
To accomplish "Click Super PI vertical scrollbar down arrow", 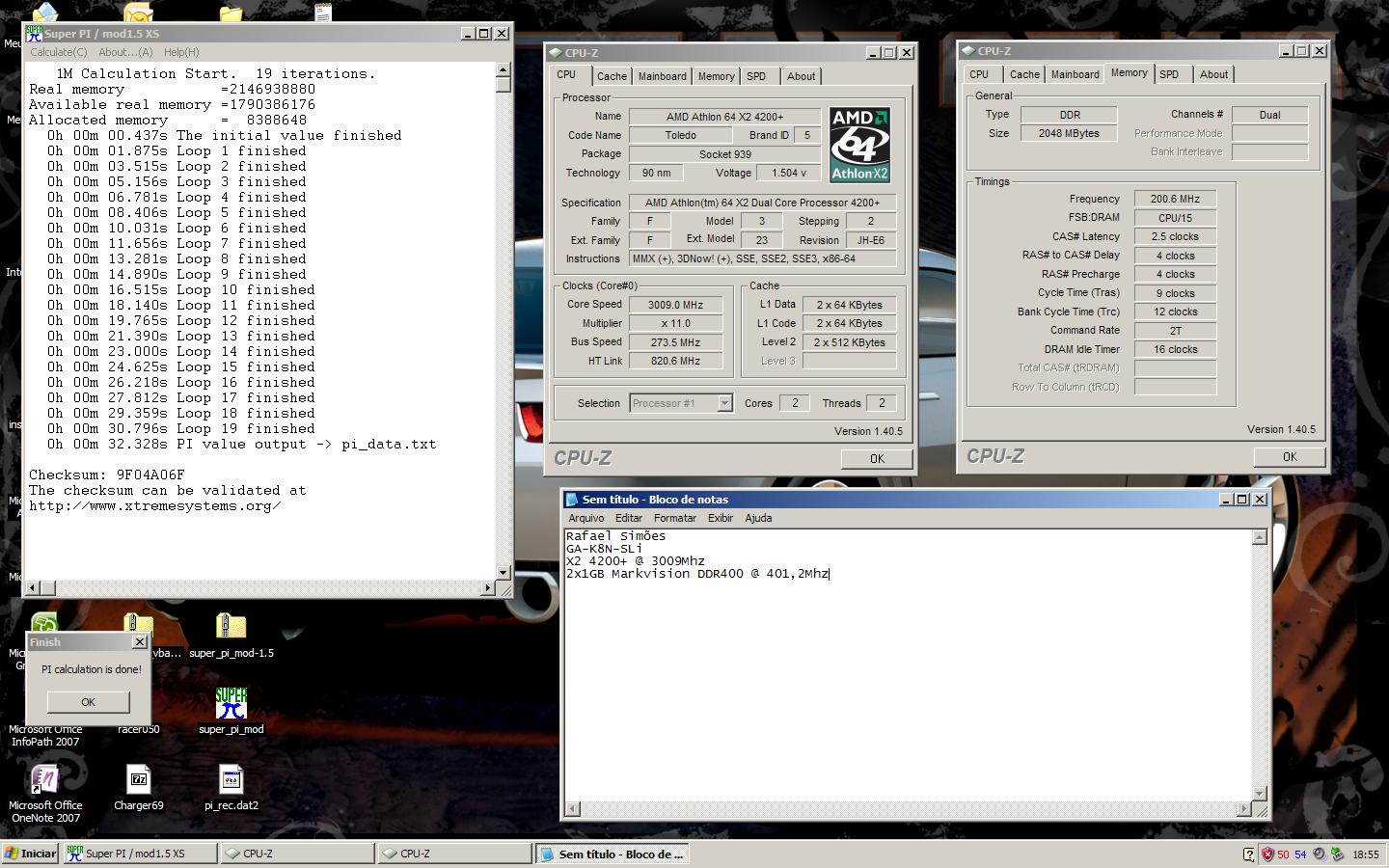I will click(503, 573).
